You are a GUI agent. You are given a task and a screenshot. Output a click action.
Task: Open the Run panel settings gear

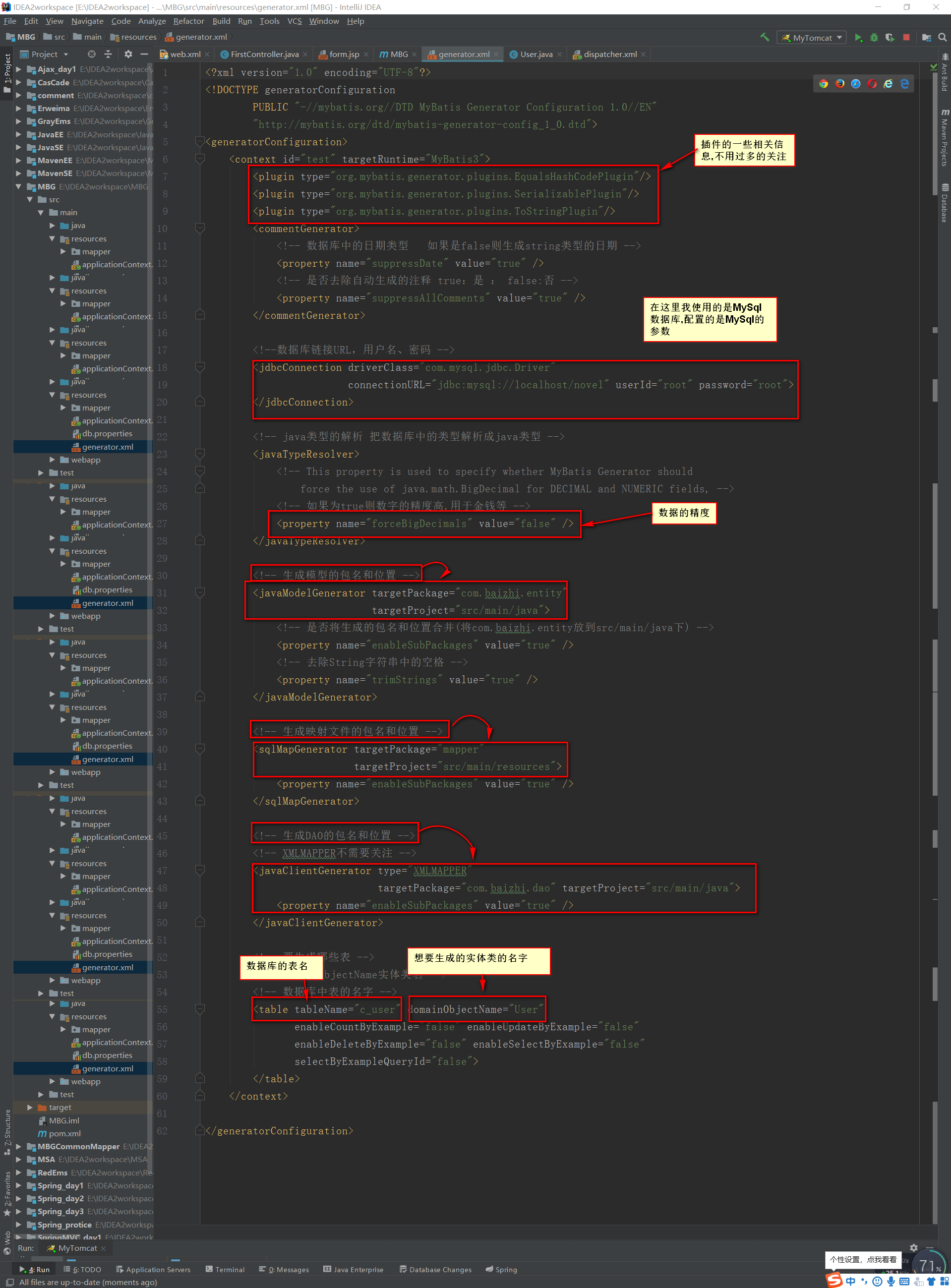click(x=914, y=1248)
